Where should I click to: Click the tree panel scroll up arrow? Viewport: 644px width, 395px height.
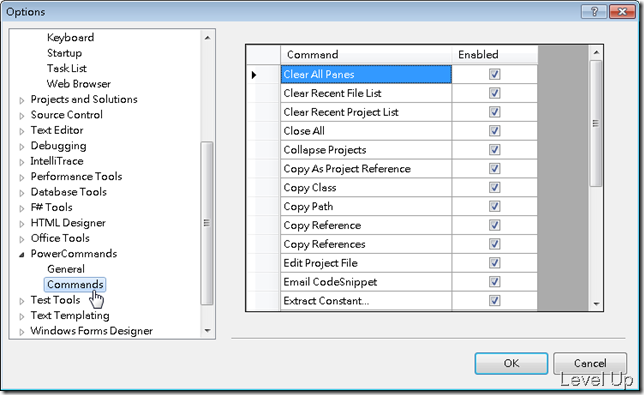[207, 38]
